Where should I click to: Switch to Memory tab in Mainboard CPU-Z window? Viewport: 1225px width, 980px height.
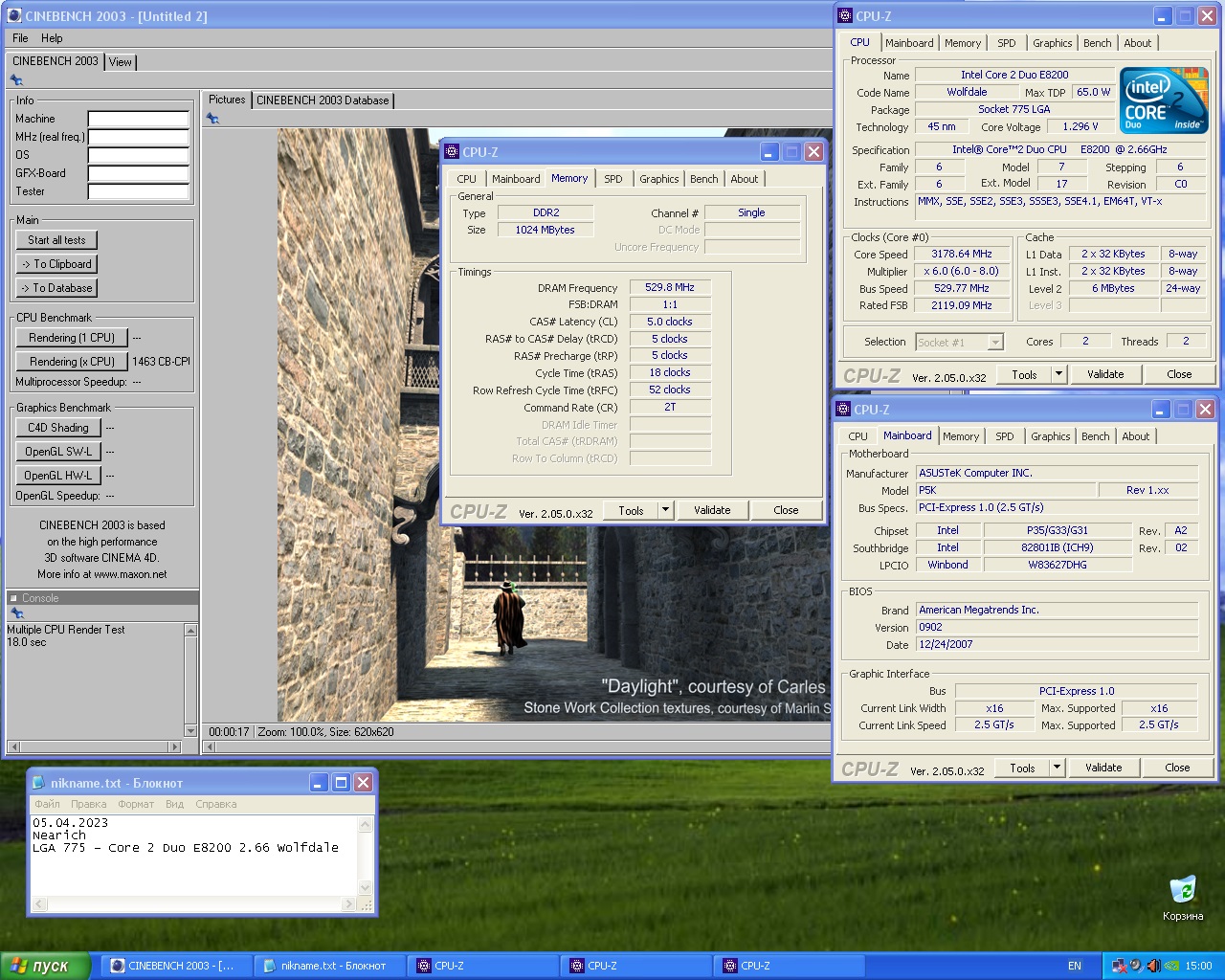coord(961,436)
